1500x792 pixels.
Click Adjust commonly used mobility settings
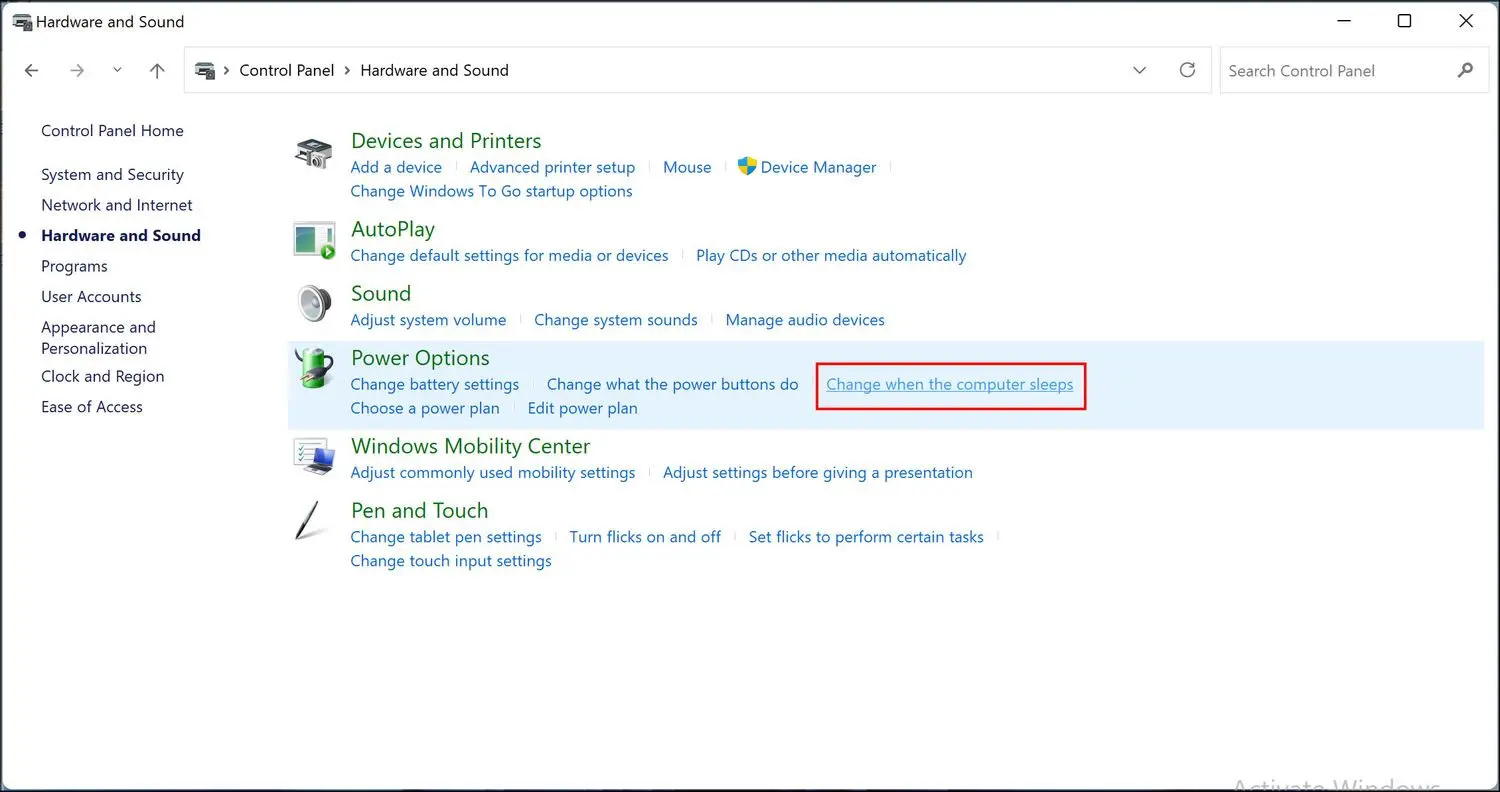493,473
